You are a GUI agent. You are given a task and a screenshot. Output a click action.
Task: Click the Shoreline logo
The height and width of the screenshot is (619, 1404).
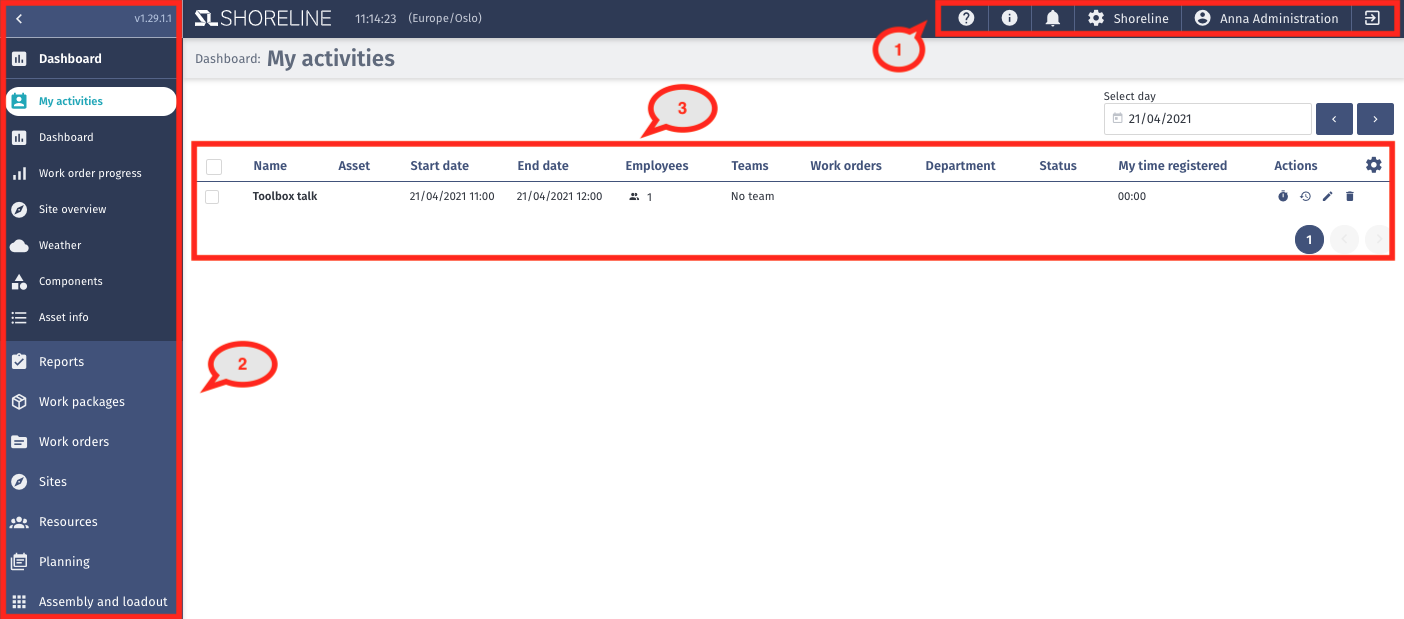tap(265, 18)
